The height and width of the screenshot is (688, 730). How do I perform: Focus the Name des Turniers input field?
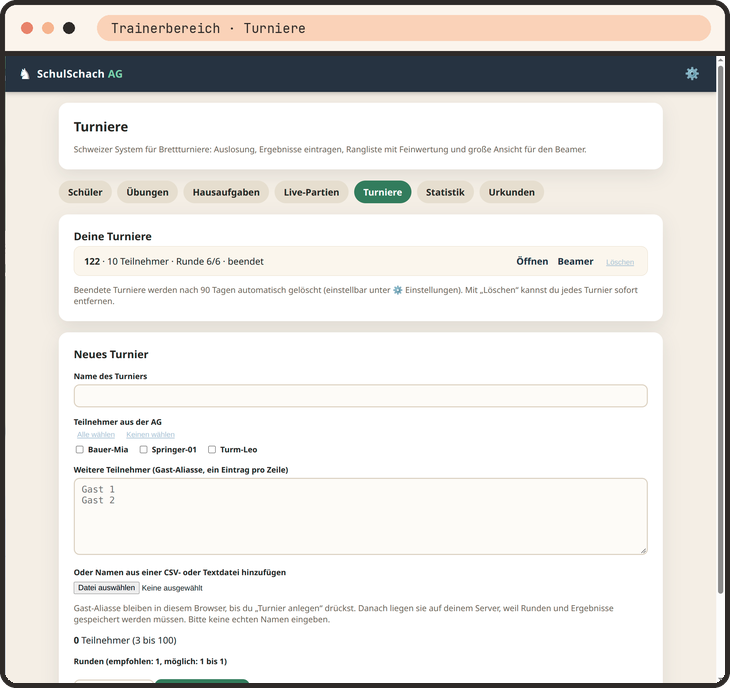pos(360,396)
